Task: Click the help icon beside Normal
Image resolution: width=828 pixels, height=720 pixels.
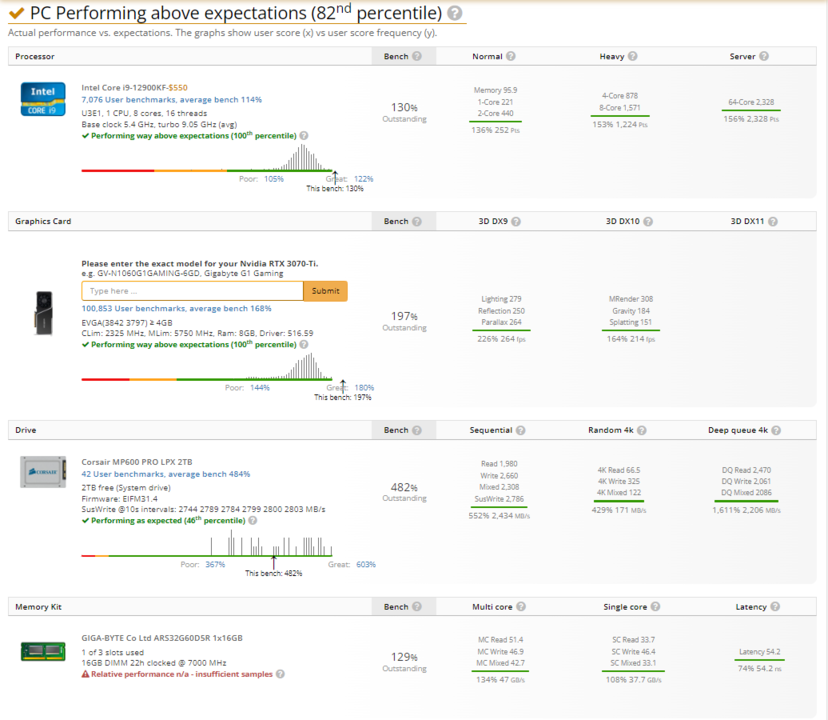Action: [x=511, y=57]
